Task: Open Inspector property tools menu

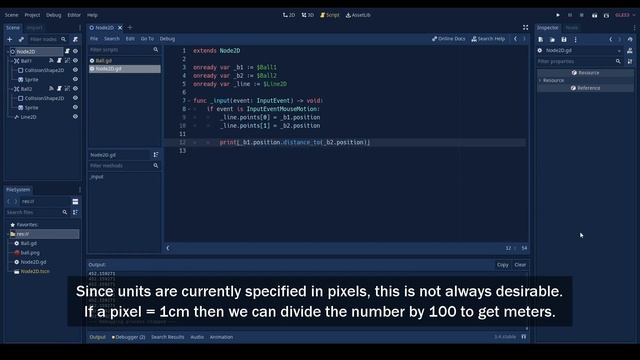Action: pyautogui.click(x=630, y=61)
